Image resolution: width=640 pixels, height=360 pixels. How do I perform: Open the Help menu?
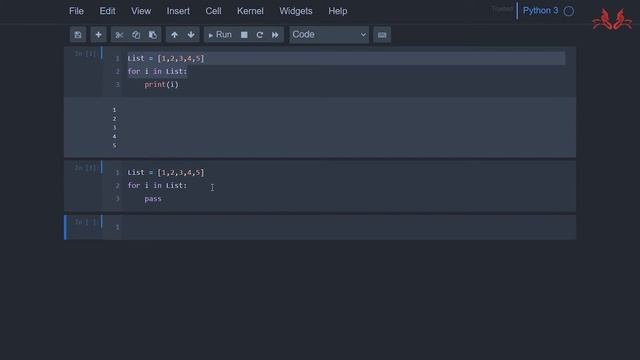tap(338, 11)
